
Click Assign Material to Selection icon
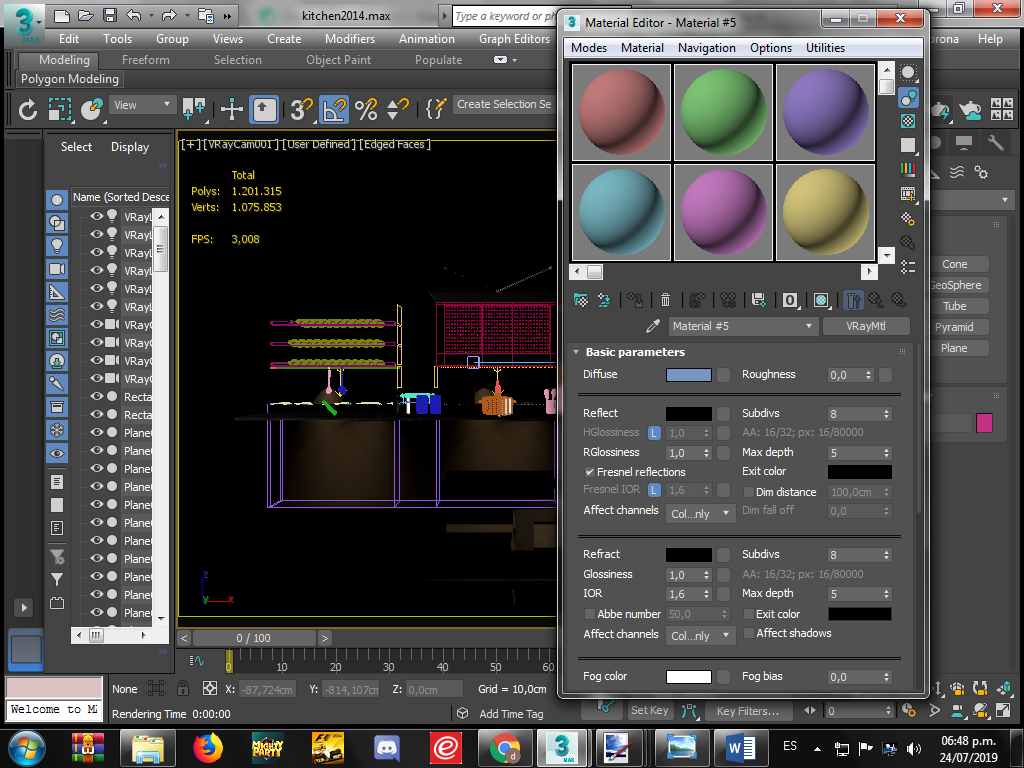(x=635, y=299)
